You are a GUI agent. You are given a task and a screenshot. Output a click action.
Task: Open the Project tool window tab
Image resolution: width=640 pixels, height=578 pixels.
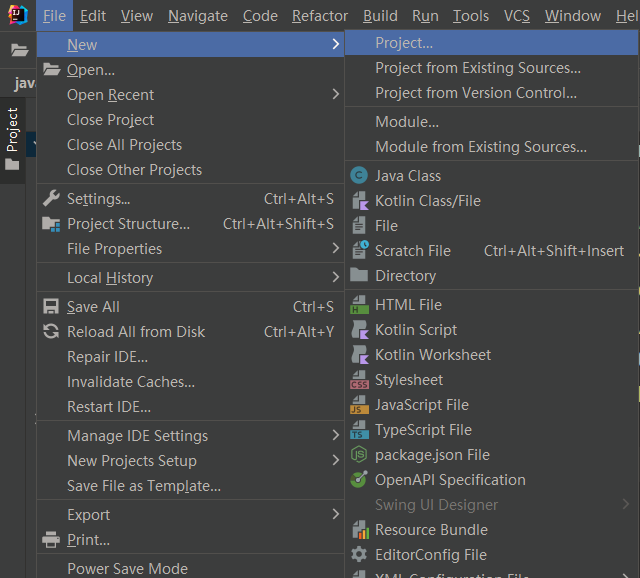[x=12, y=130]
